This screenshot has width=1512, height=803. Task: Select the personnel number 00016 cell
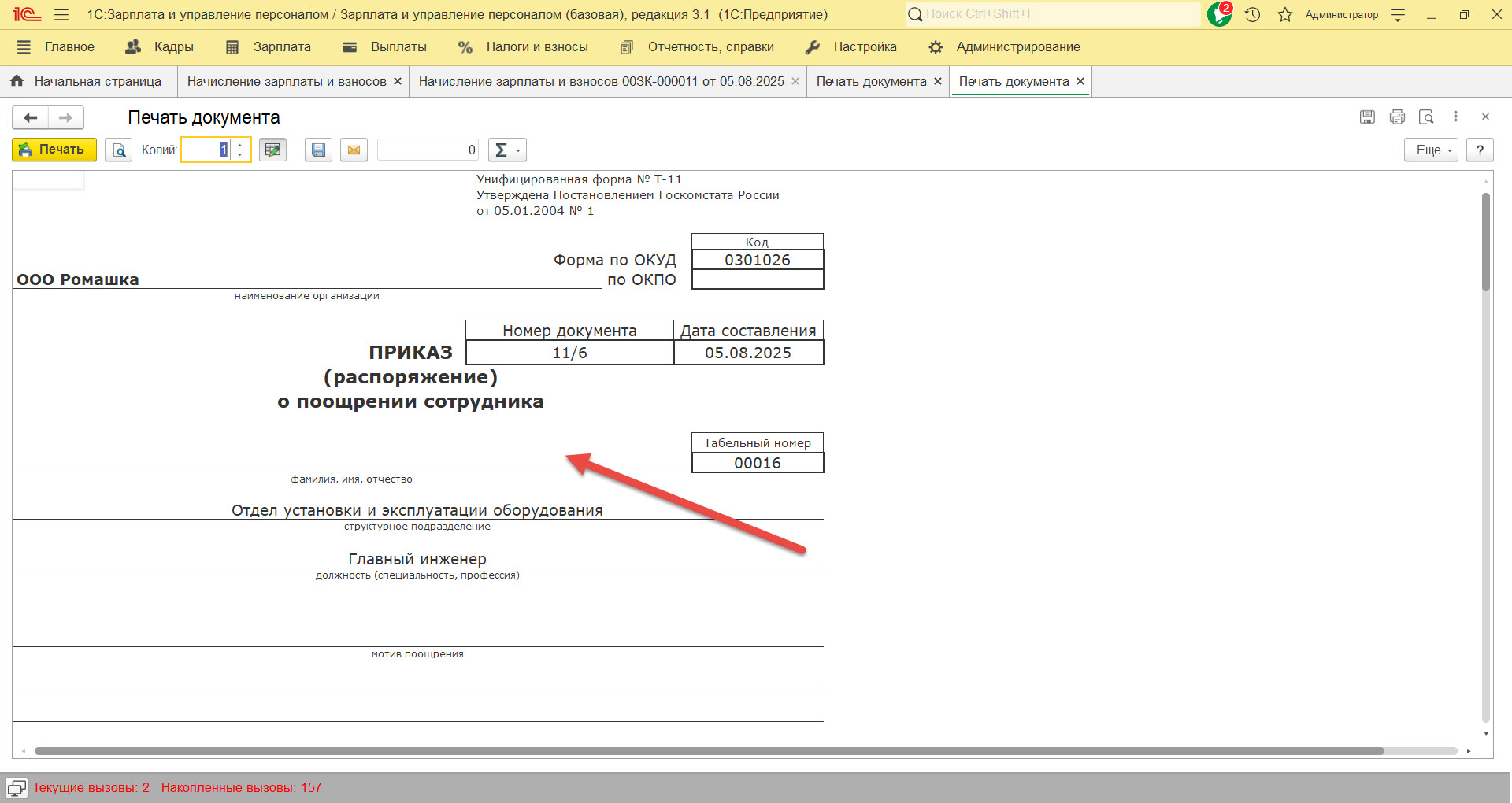coord(758,463)
